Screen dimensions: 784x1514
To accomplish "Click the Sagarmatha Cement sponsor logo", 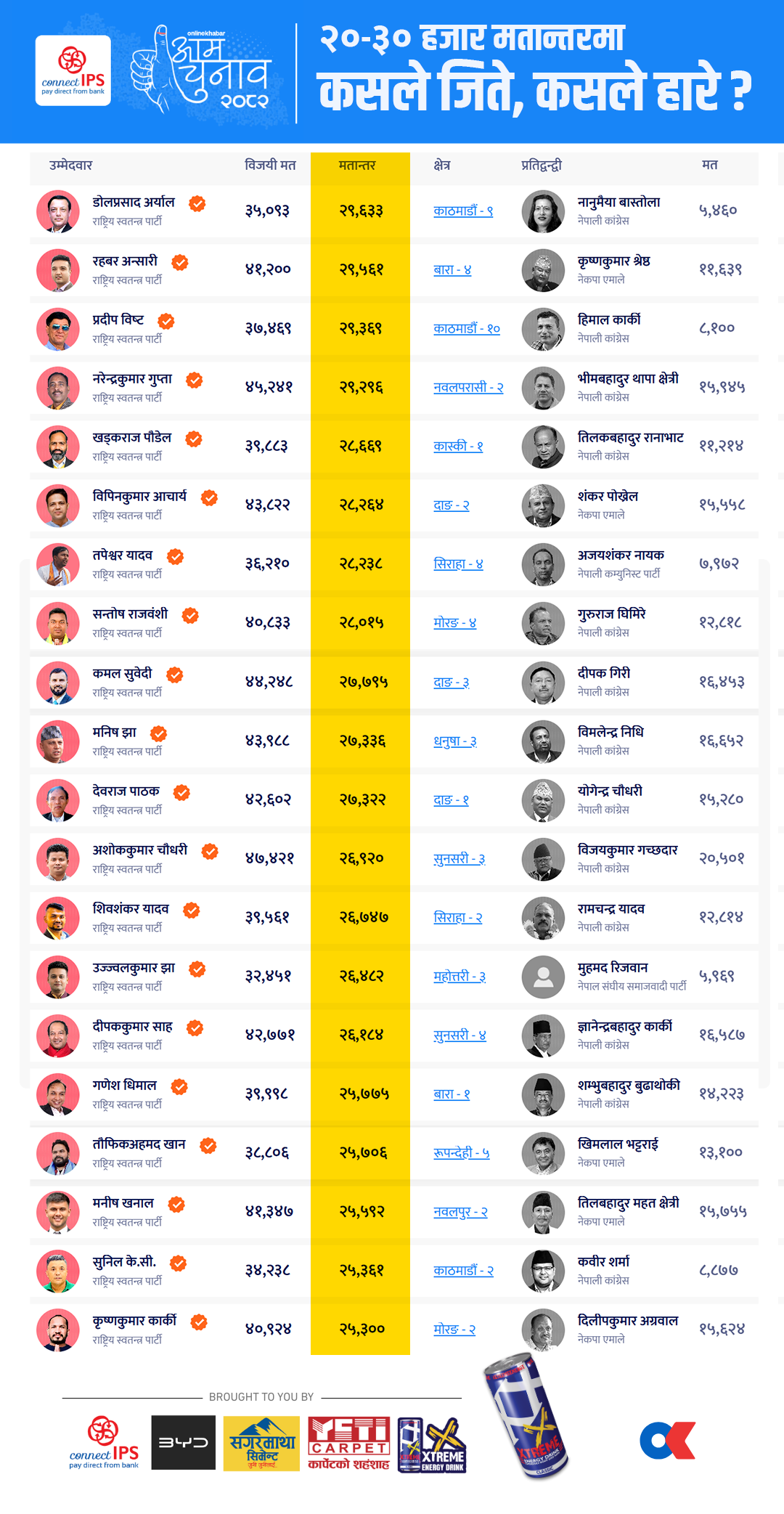I will (261, 1443).
